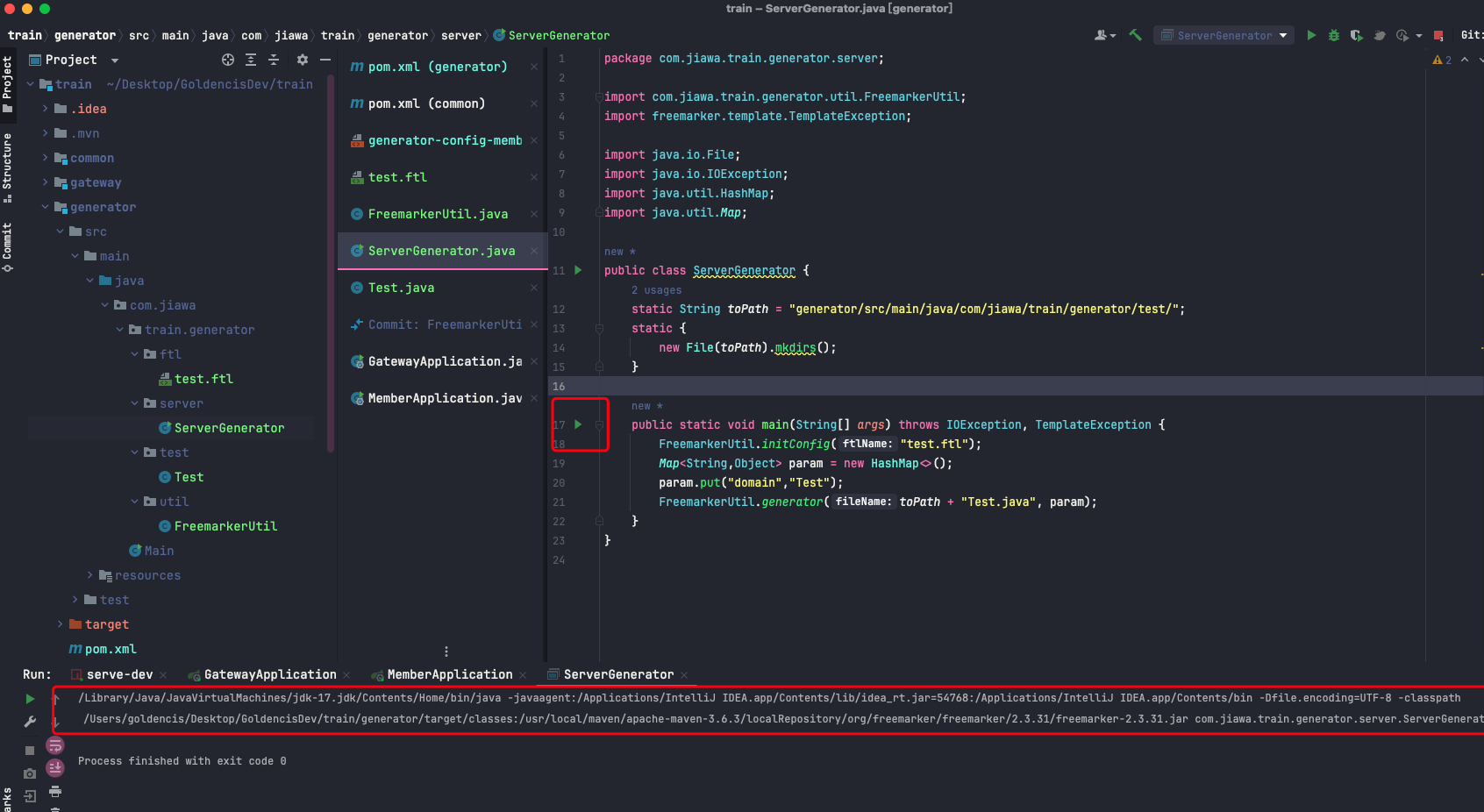Click the warning indicator showing 2 problems
The width and height of the screenshot is (1484, 812).
click(1442, 60)
